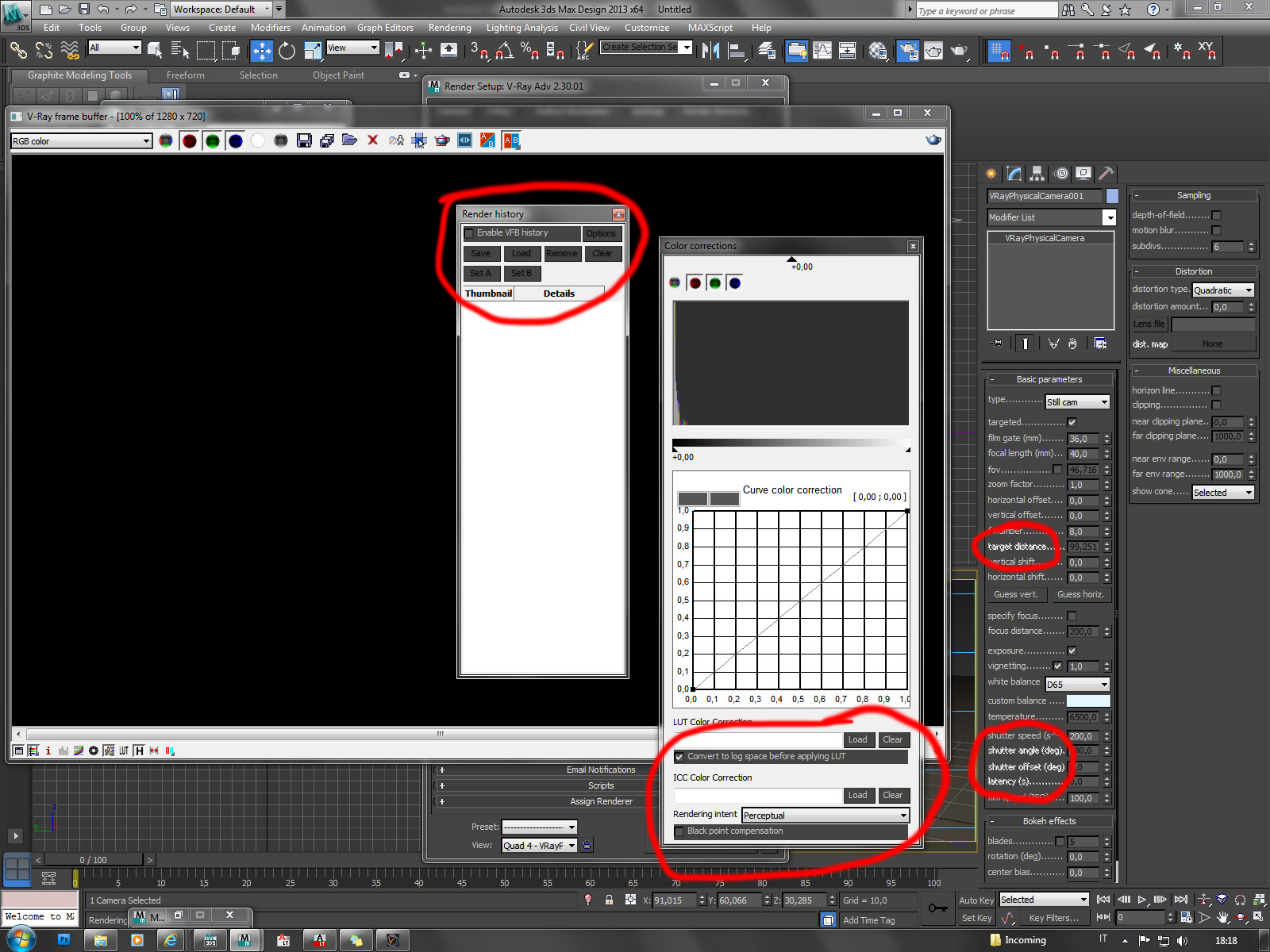Switch to the Freeform ribbon tab

pos(186,75)
